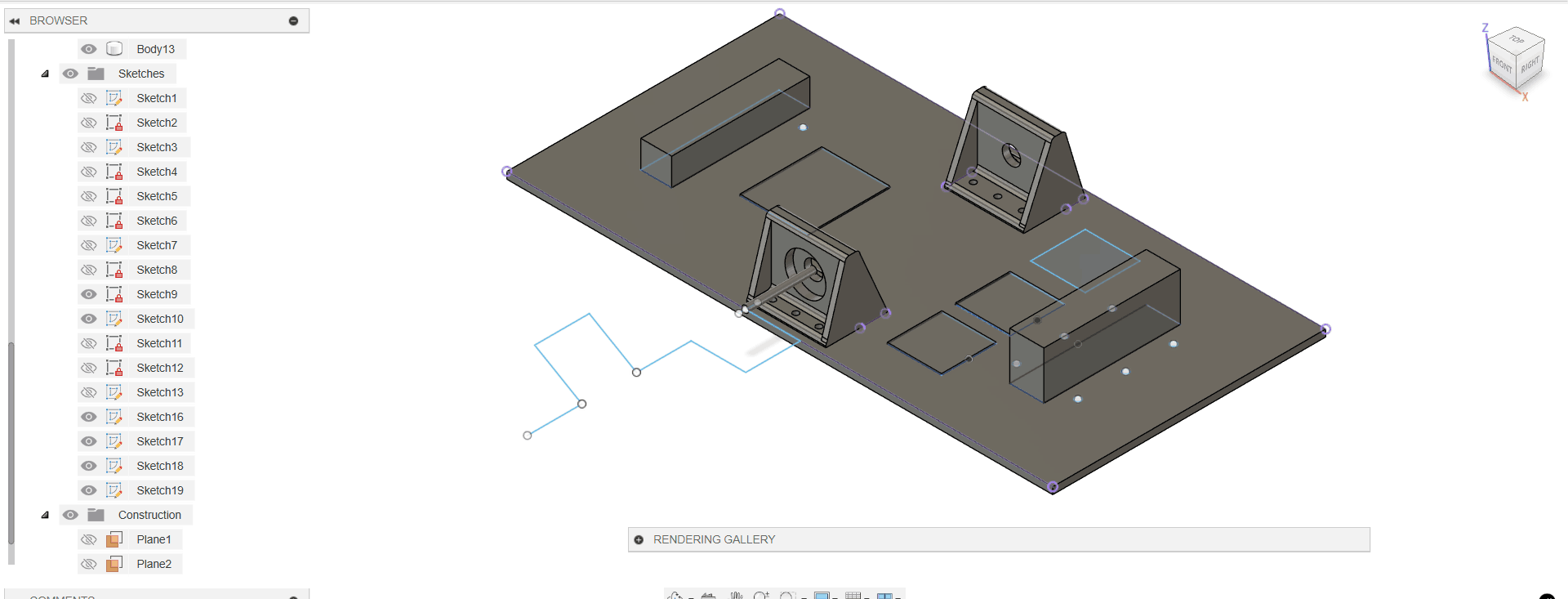
Task: Select the Plane2 label in browser
Action: pos(154,564)
